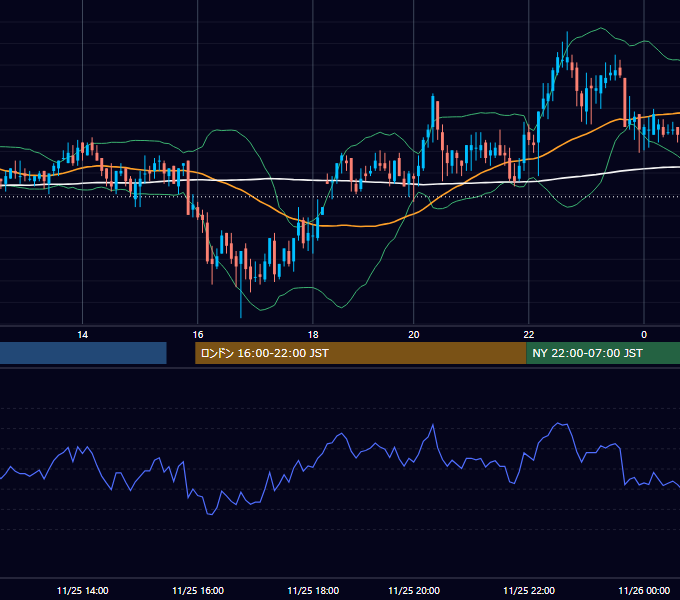Click the 22 hour label on price chart

(x=529, y=335)
